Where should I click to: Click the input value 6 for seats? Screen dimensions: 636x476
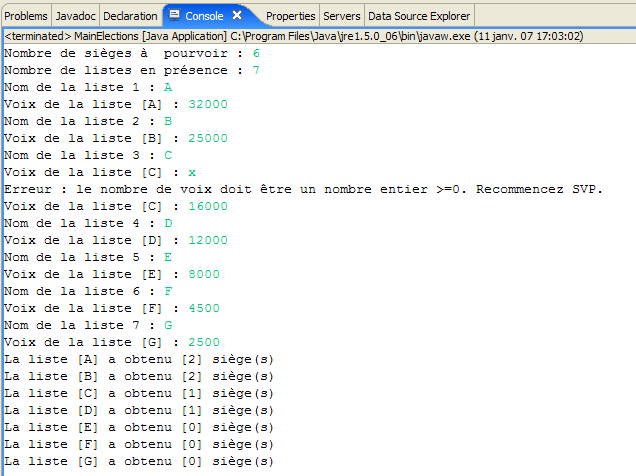click(256, 53)
